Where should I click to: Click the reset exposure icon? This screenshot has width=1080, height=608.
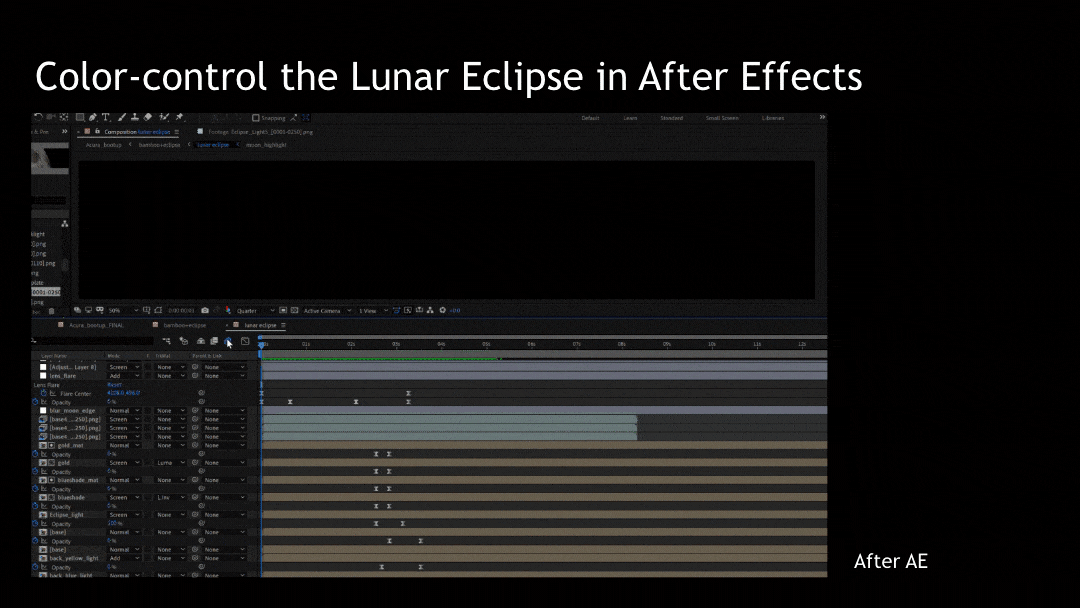tap(442, 311)
